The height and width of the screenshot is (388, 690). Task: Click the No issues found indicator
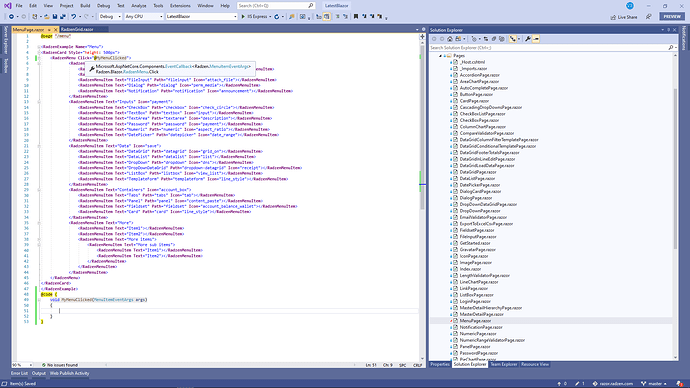pyautogui.click(x=60, y=365)
